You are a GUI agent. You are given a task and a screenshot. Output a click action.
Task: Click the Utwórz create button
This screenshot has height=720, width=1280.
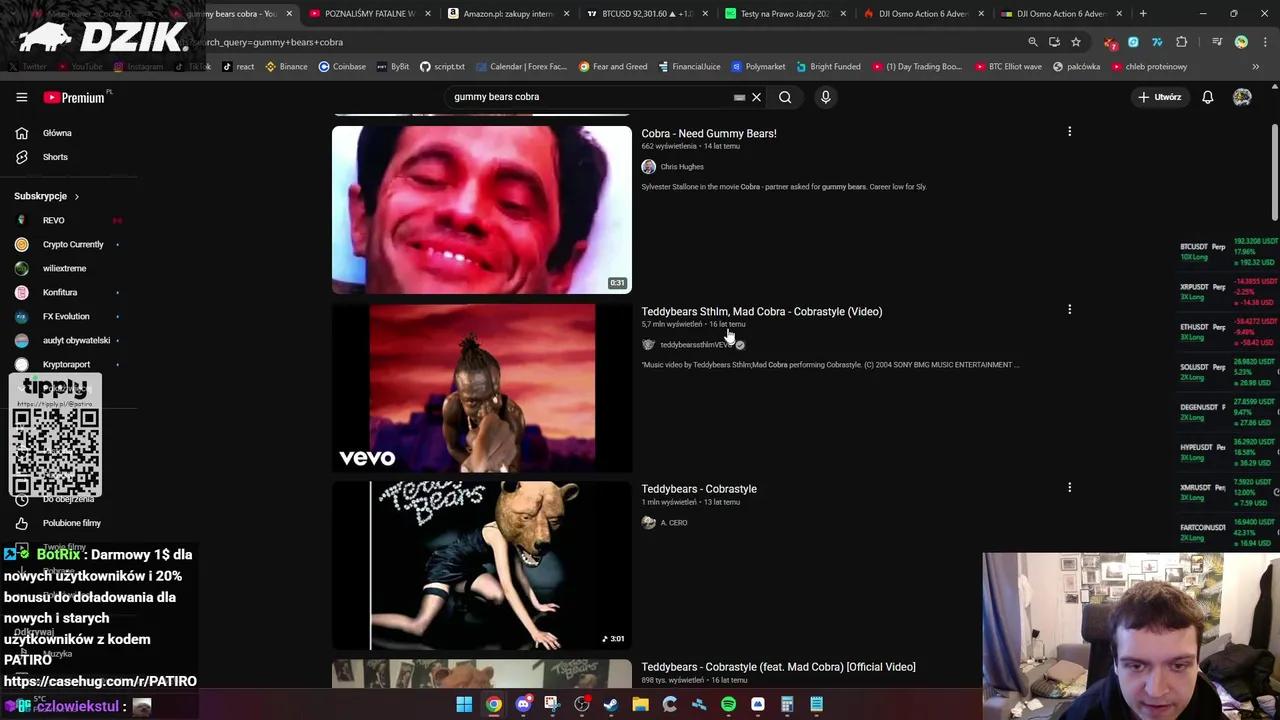click(x=1160, y=97)
